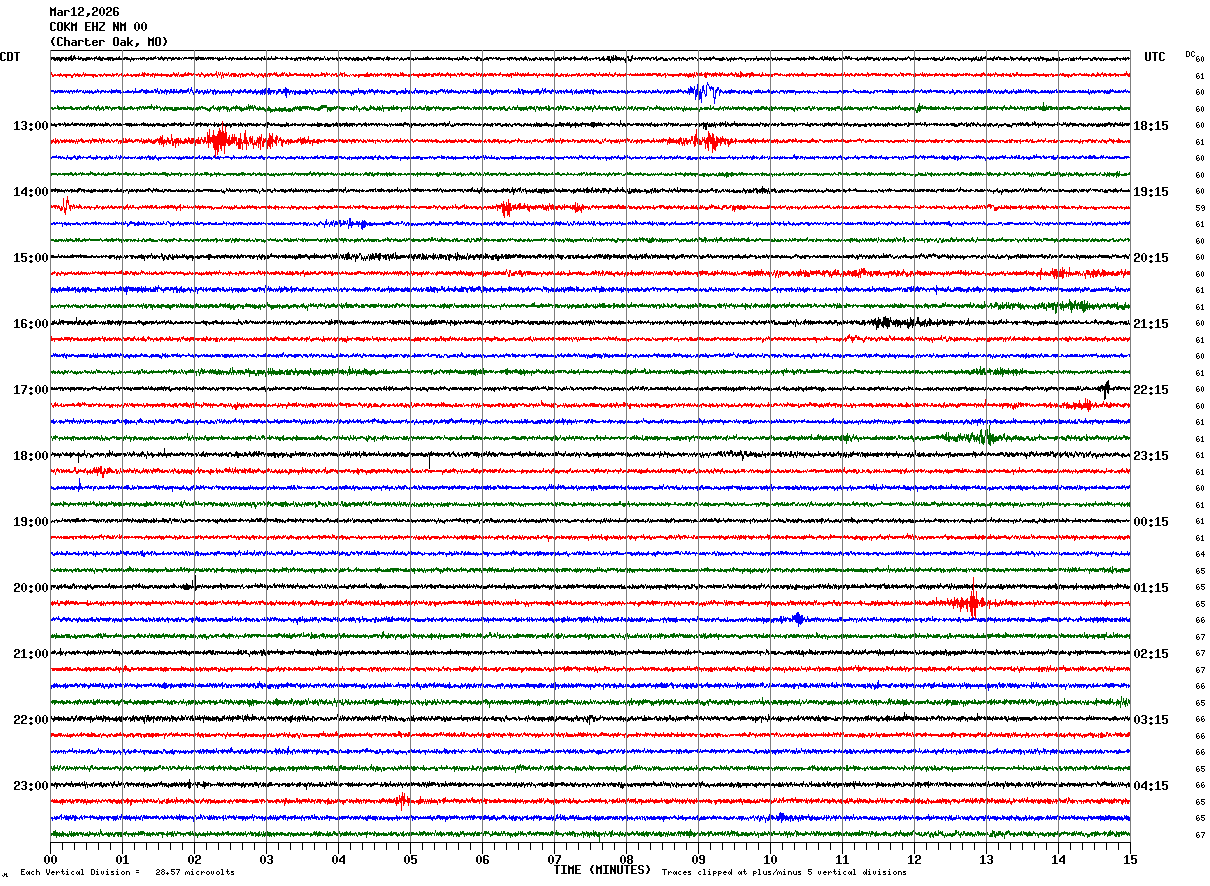Click the 'Traces clipped at plus/minus 5' note
Image resolution: width=1210 pixels, height=886 pixels.
tap(784, 872)
